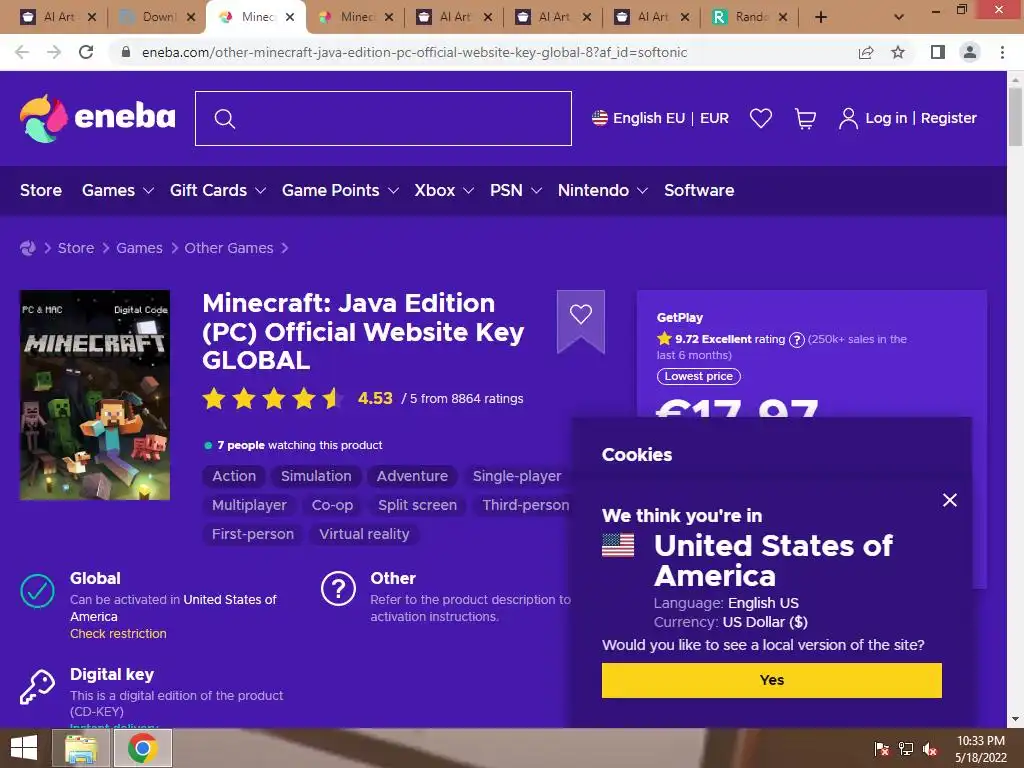The image size is (1024, 768).
Task: Toggle the browser side panel icon
Action: click(938, 52)
